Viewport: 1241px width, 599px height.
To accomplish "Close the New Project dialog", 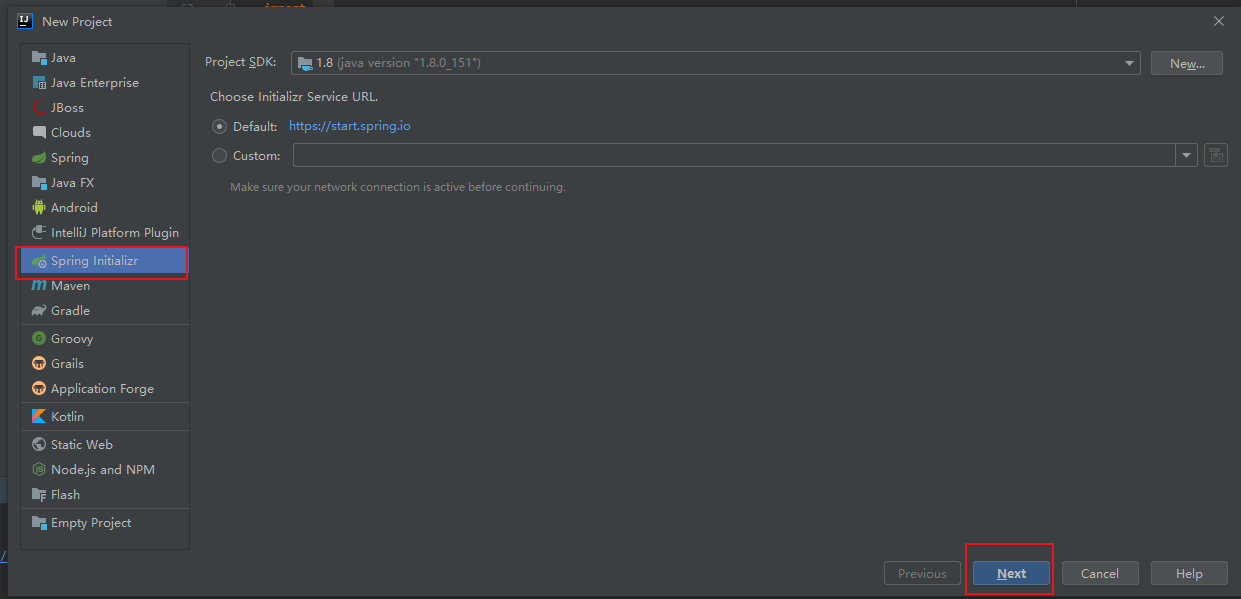I will (x=1218, y=21).
